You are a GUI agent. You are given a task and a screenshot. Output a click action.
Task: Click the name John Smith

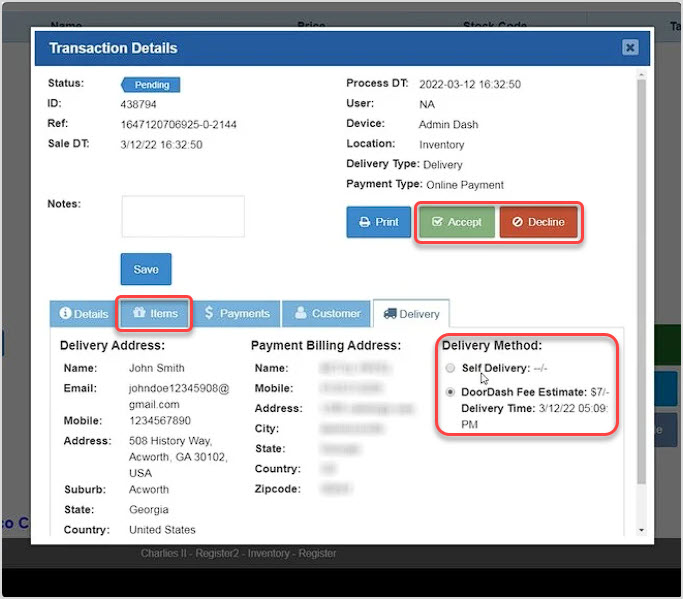tap(157, 368)
